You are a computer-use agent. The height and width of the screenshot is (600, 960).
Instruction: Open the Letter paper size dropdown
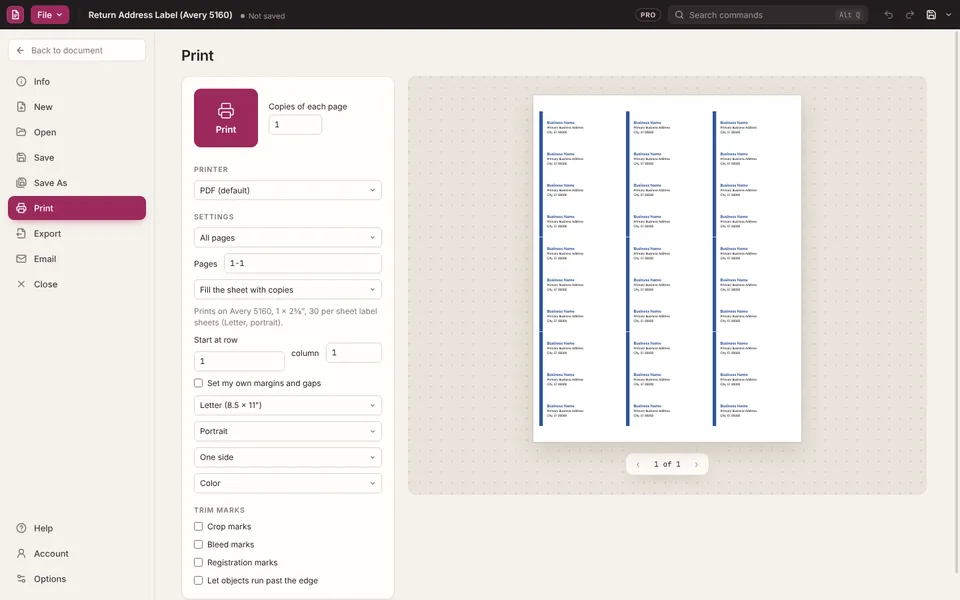pyautogui.click(x=288, y=405)
